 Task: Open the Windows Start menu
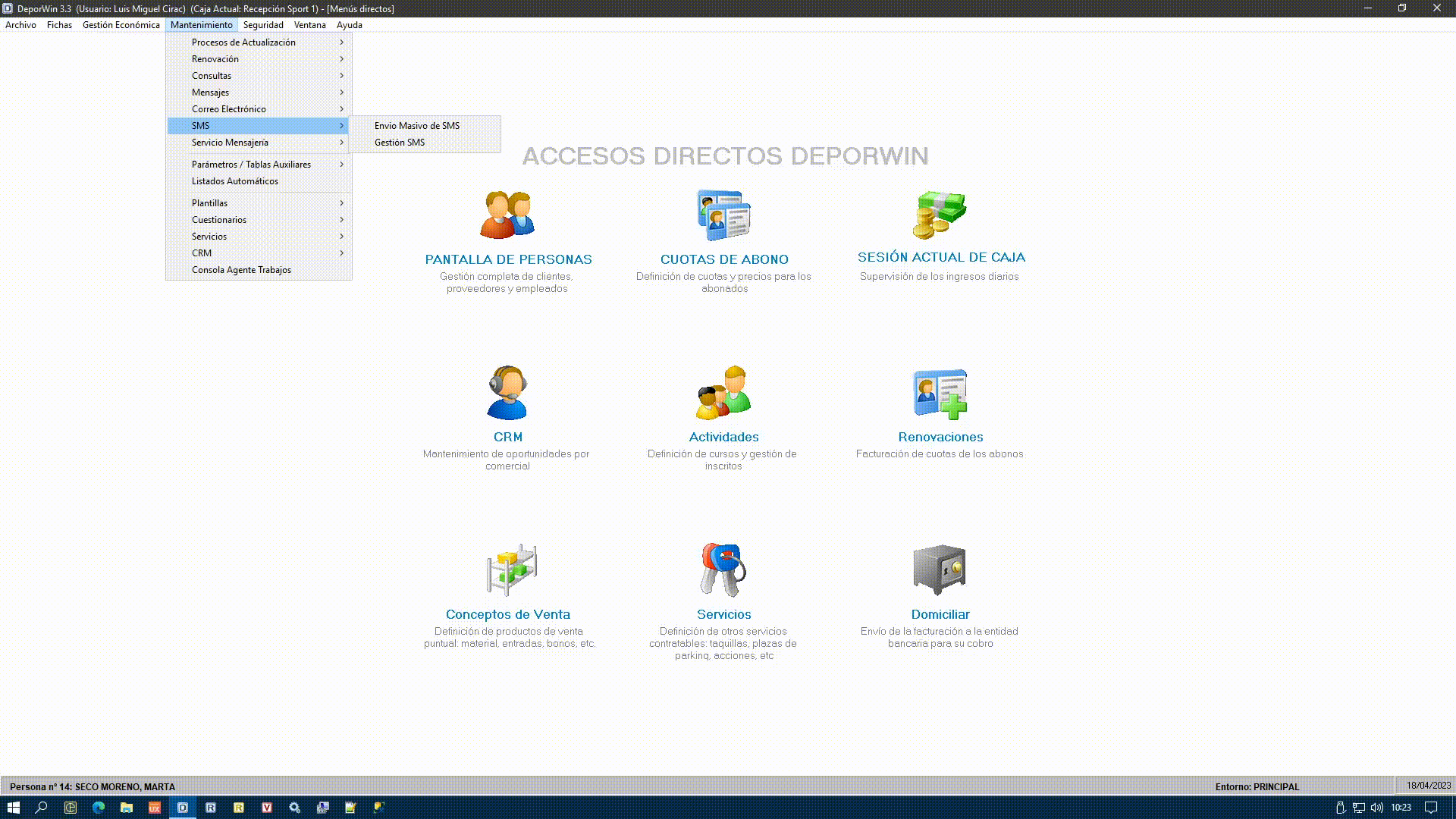coord(13,808)
